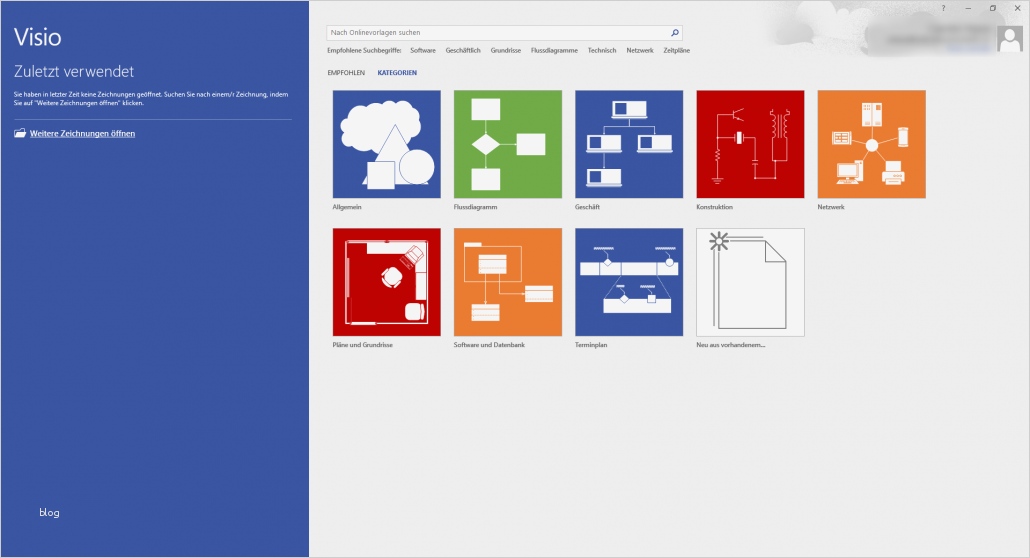Close the Visio window

(x=1018, y=8)
